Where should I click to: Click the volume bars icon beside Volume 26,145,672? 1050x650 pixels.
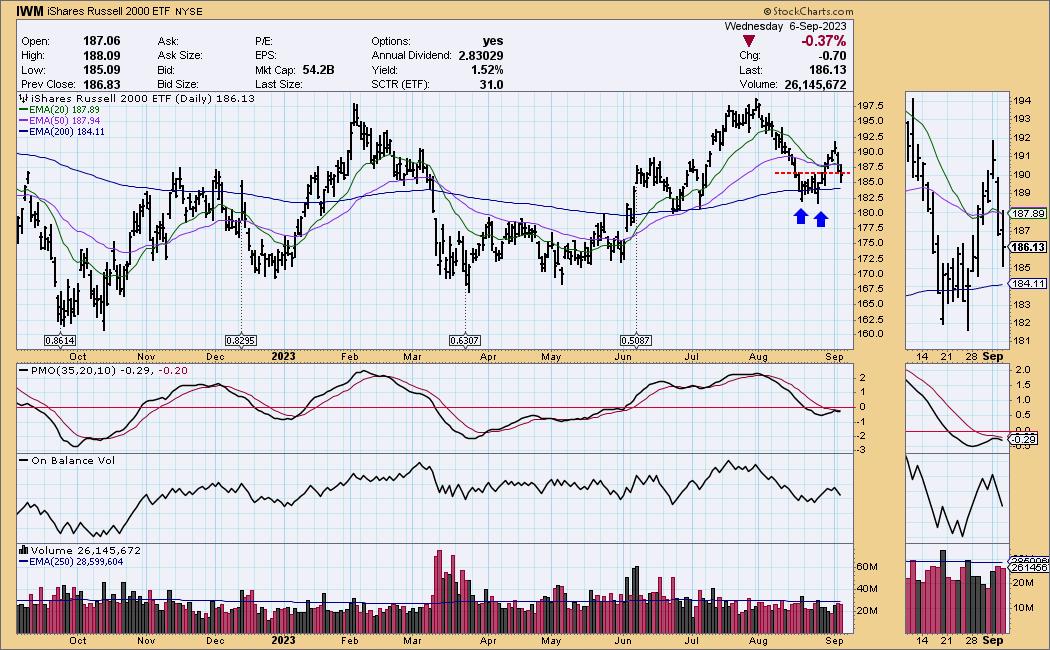[24, 550]
